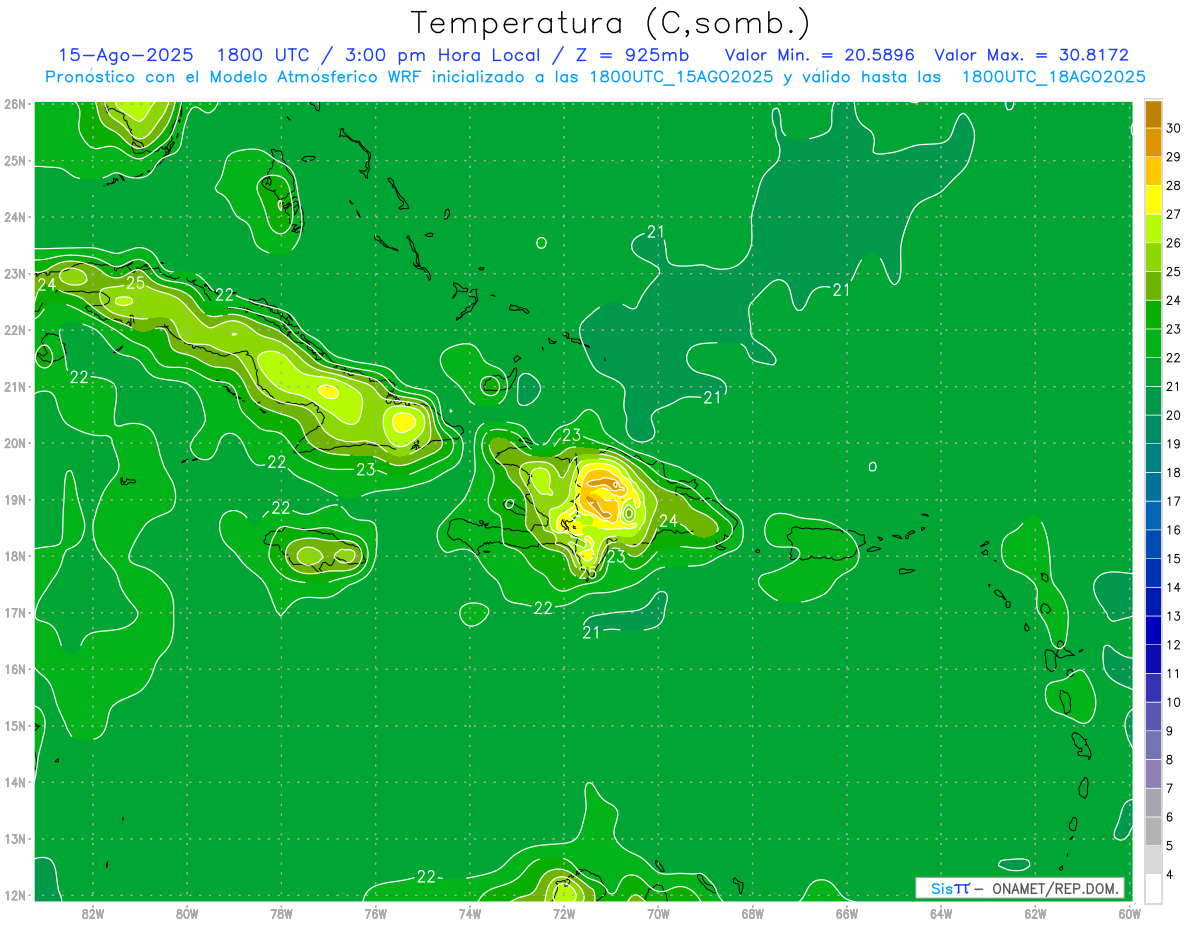Viewport: 1200px width, 927px height.
Task: Click the '24' contour label east of Hispaniola
Action: (668, 521)
